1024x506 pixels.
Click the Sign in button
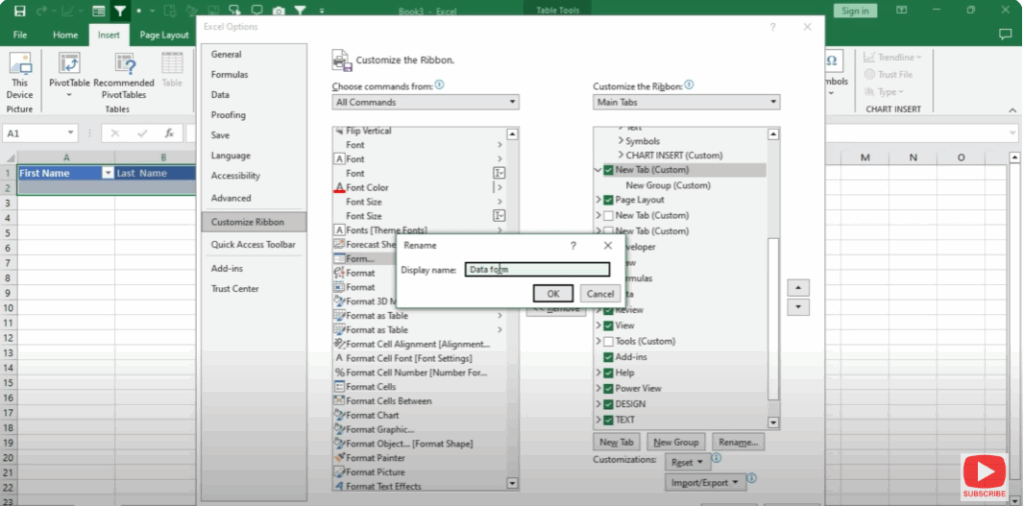855,11
